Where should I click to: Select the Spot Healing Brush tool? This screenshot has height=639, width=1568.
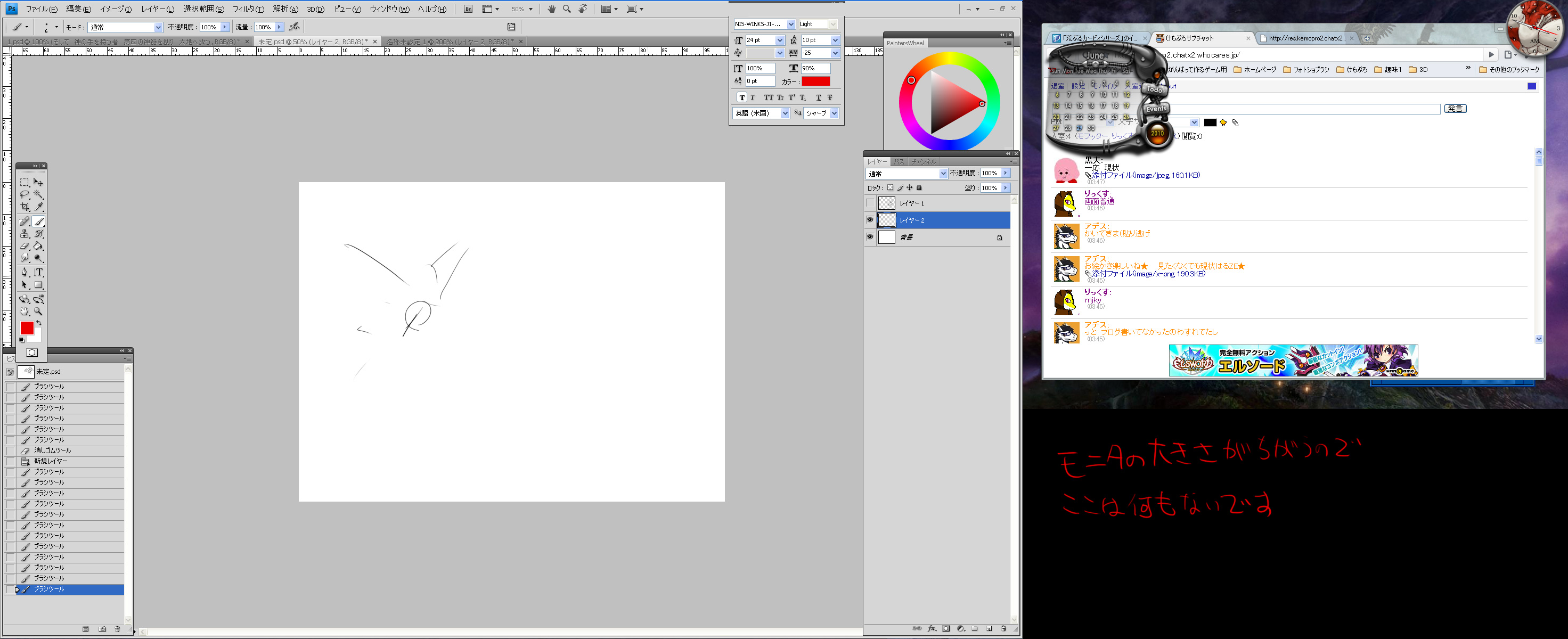(24, 222)
